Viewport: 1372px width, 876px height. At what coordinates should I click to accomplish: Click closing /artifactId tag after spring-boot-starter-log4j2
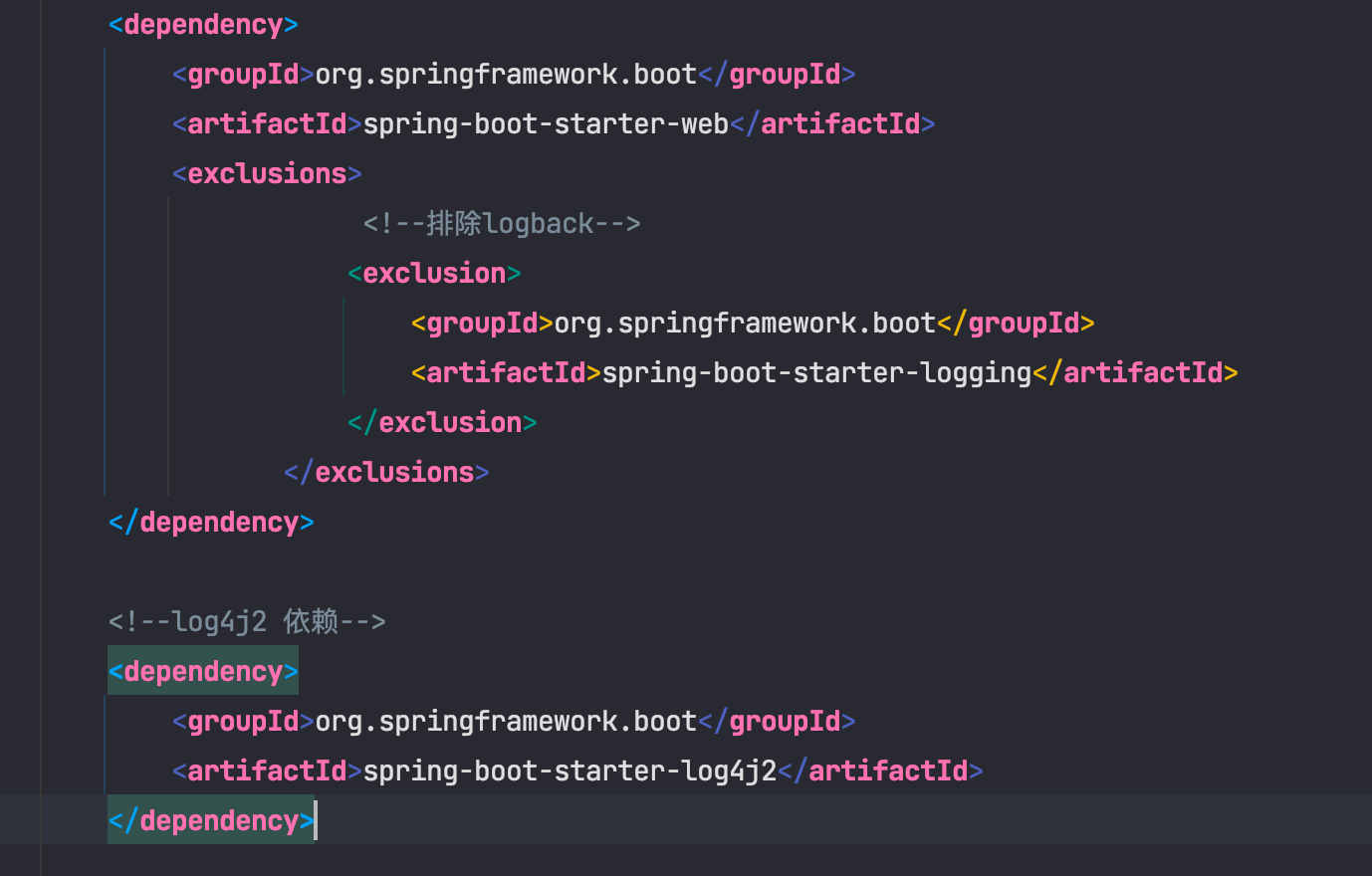pos(880,770)
